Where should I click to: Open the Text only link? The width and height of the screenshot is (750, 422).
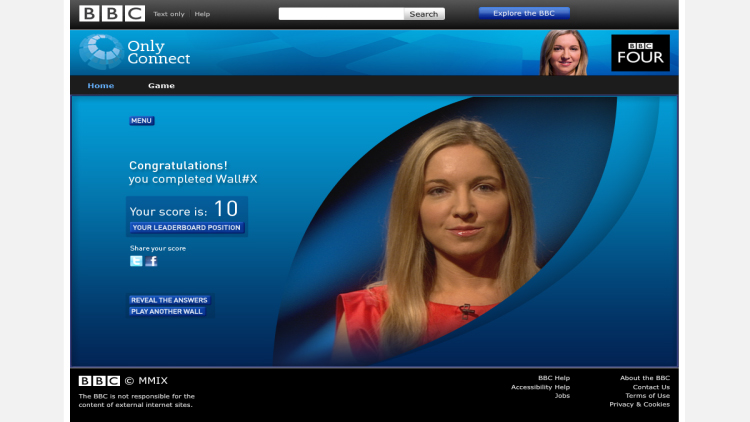click(x=169, y=14)
